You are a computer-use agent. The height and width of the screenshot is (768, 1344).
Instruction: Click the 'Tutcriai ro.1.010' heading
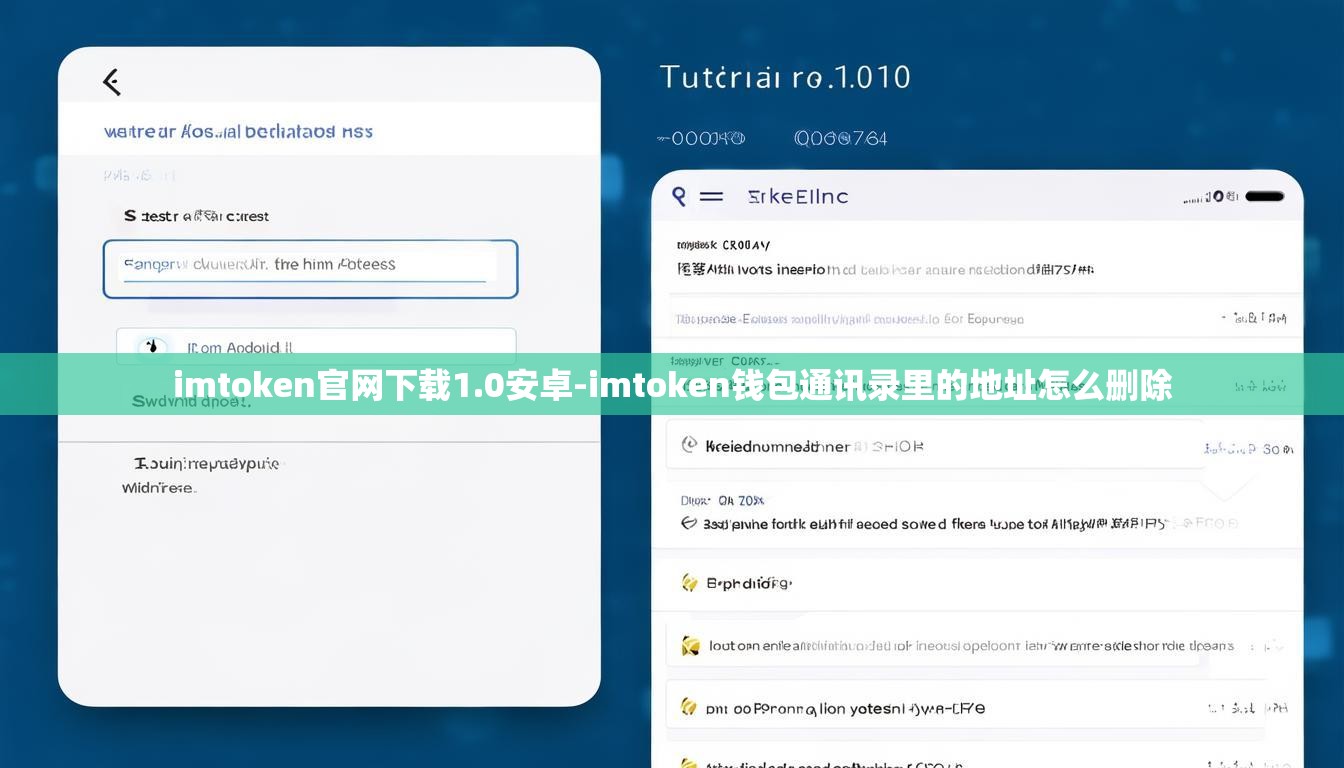[x=785, y=77]
